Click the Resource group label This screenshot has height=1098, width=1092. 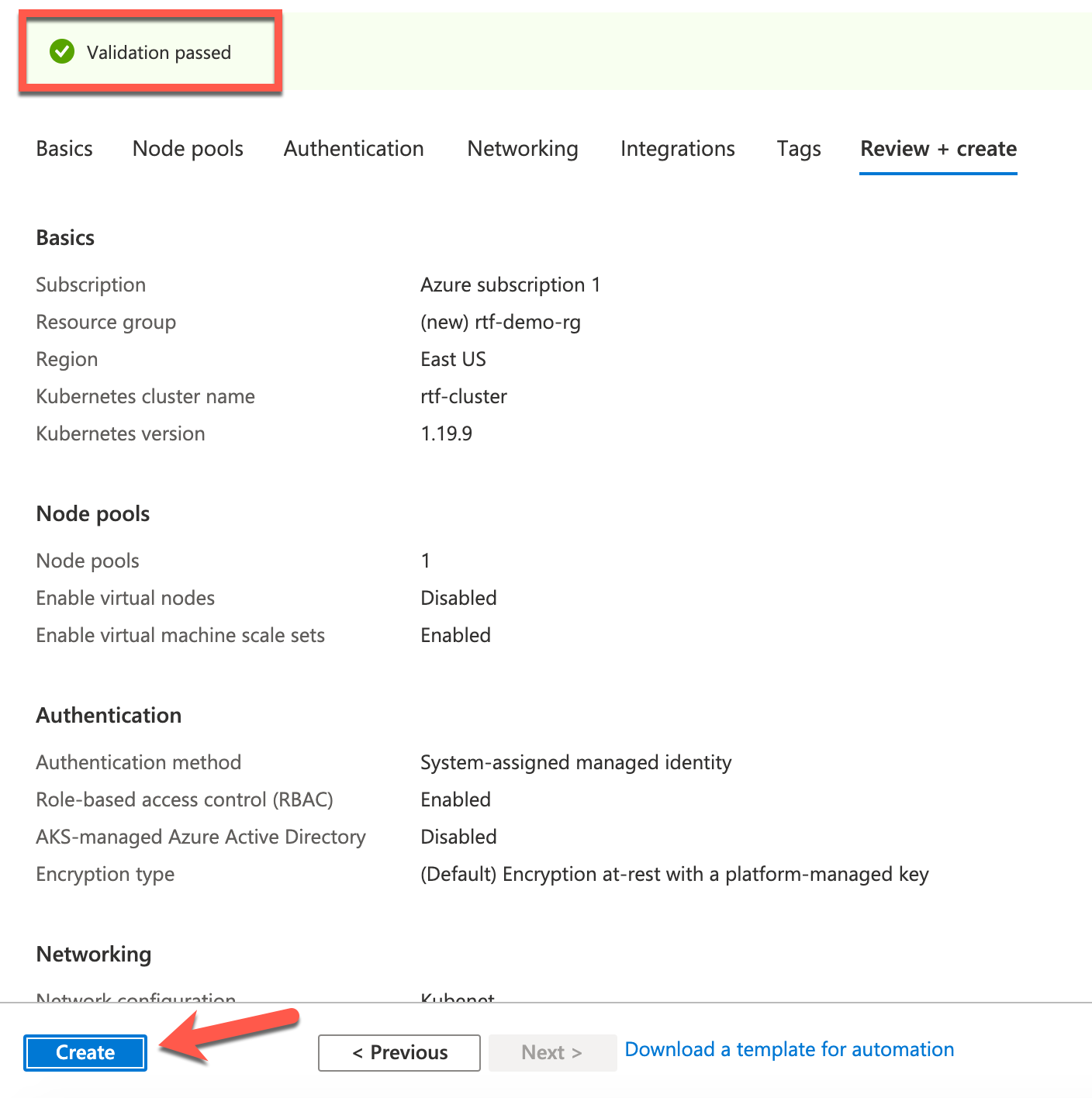tap(105, 322)
